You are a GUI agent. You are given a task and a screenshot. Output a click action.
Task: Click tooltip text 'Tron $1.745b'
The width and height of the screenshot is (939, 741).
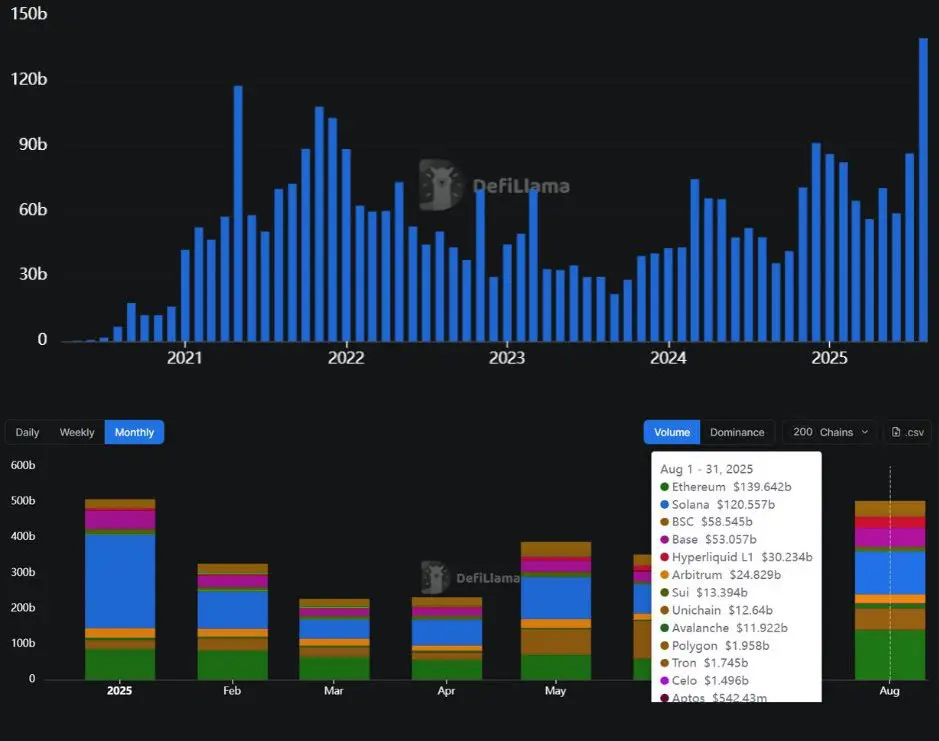(x=710, y=663)
